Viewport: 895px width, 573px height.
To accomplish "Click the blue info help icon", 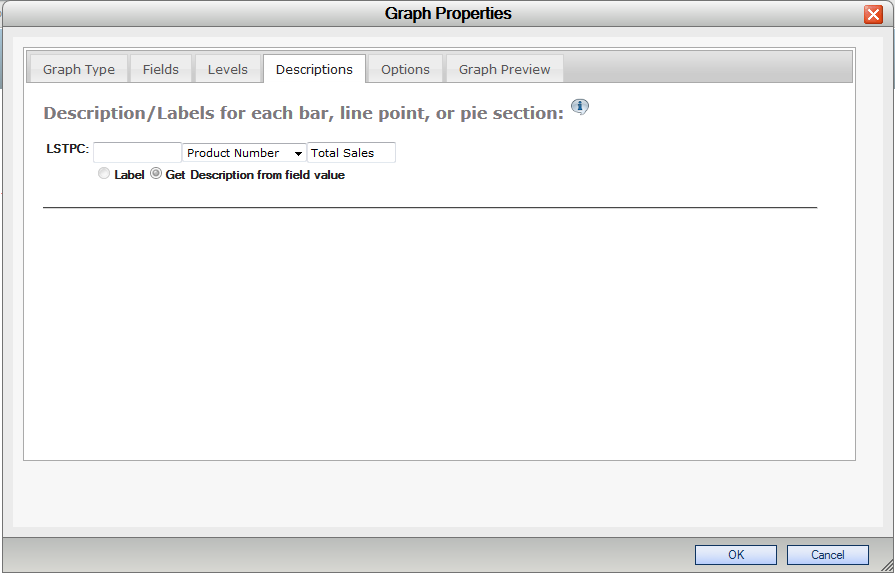I will coord(580,107).
